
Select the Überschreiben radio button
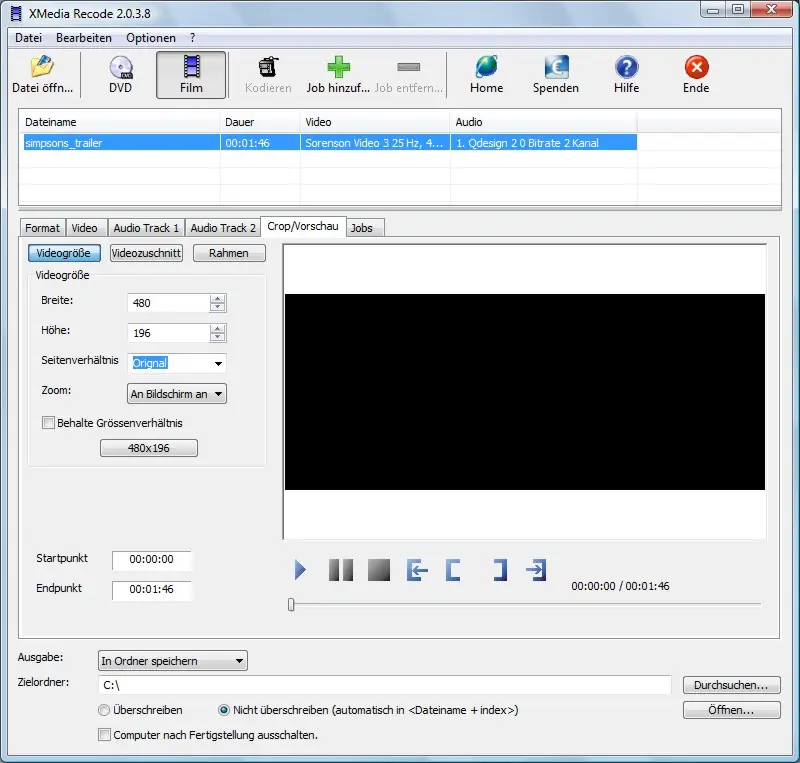pyautogui.click(x=103, y=710)
